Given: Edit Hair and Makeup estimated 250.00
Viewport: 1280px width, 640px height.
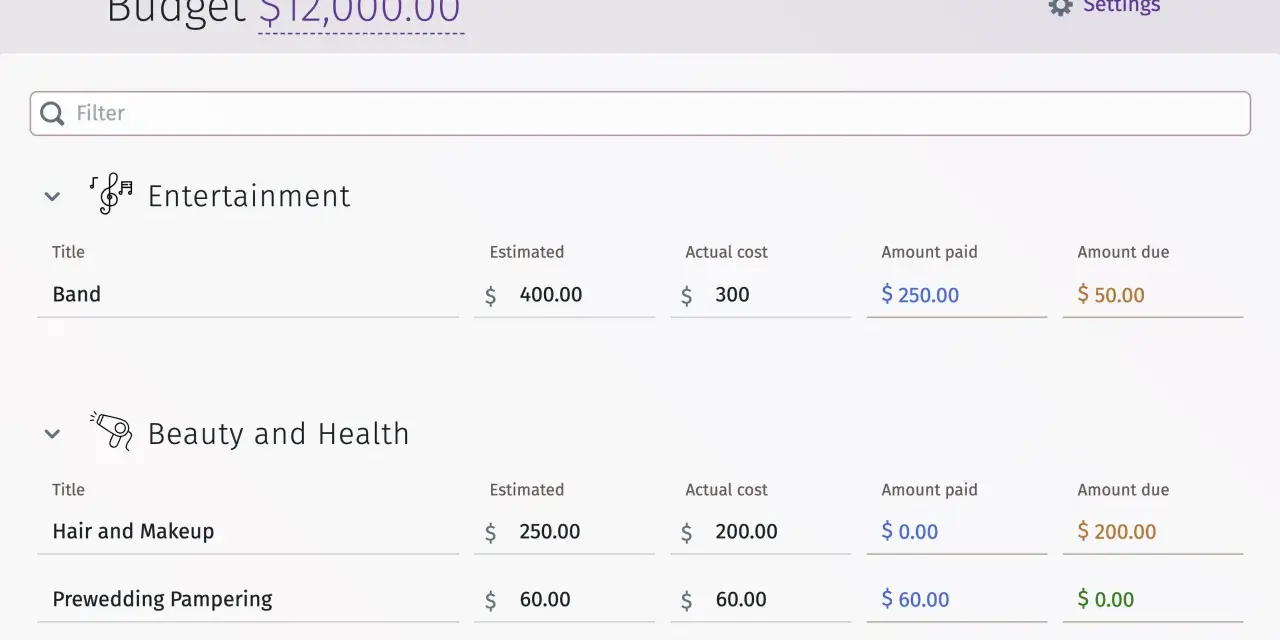Looking at the screenshot, I should click(564, 532).
